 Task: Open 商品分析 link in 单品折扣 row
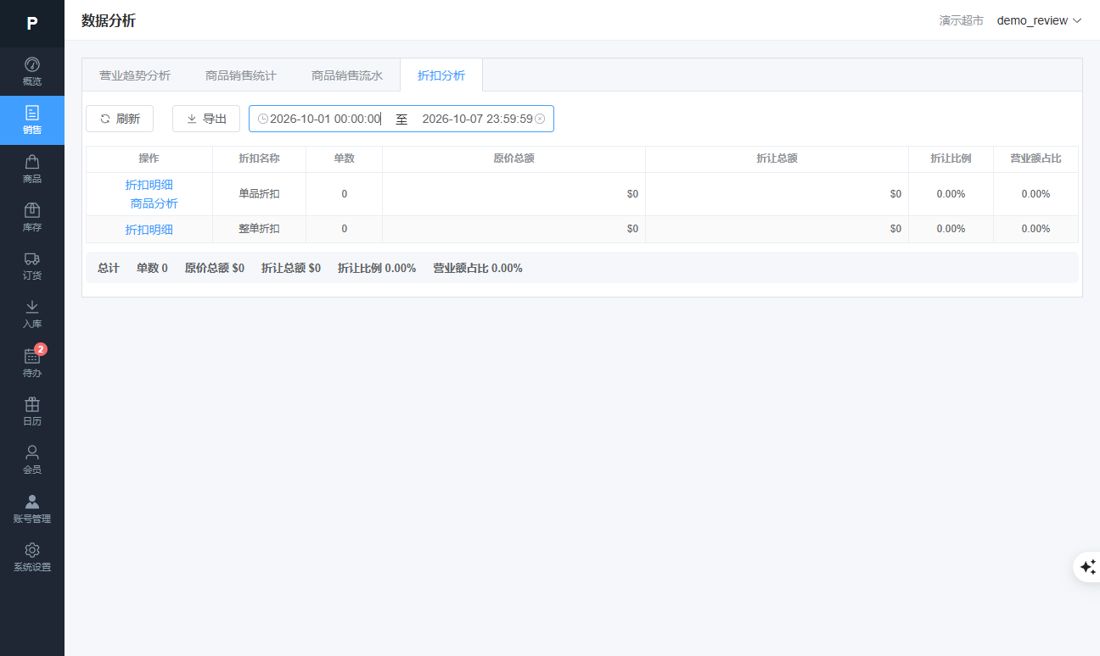154,203
